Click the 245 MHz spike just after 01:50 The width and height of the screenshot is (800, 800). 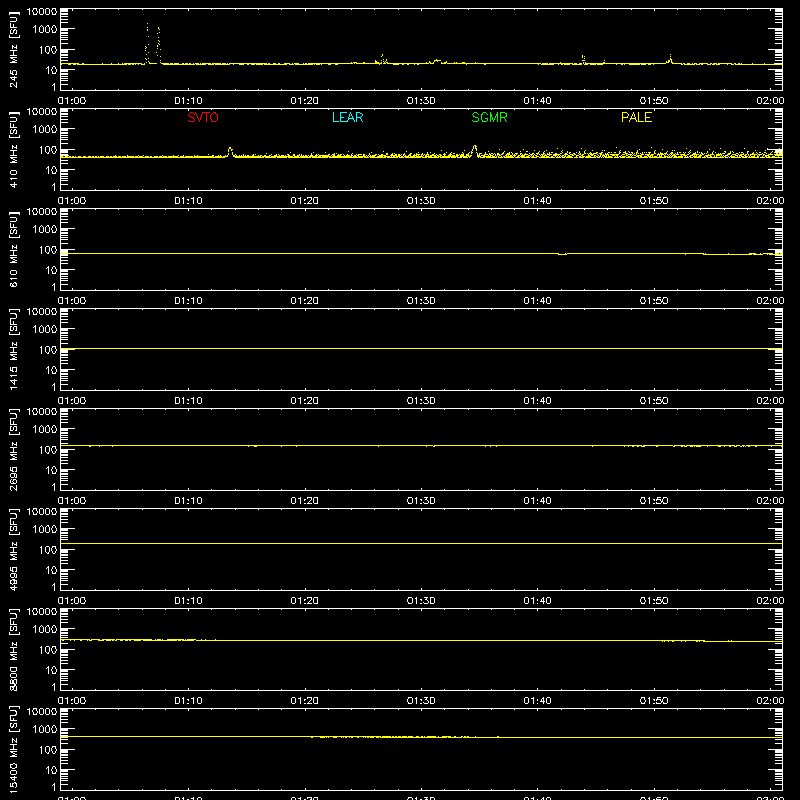point(670,57)
